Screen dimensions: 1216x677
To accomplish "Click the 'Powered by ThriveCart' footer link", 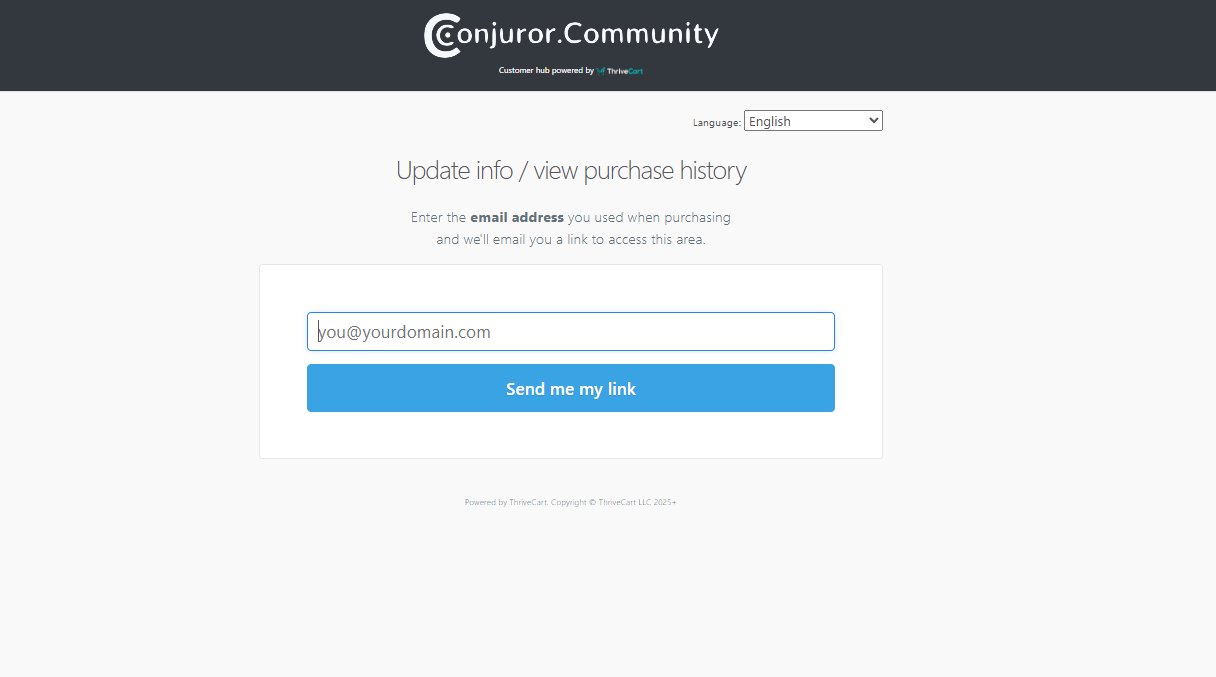I will pos(505,502).
